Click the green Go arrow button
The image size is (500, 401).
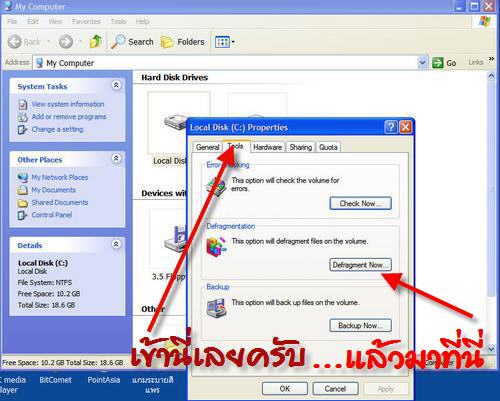click(x=444, y=63)
